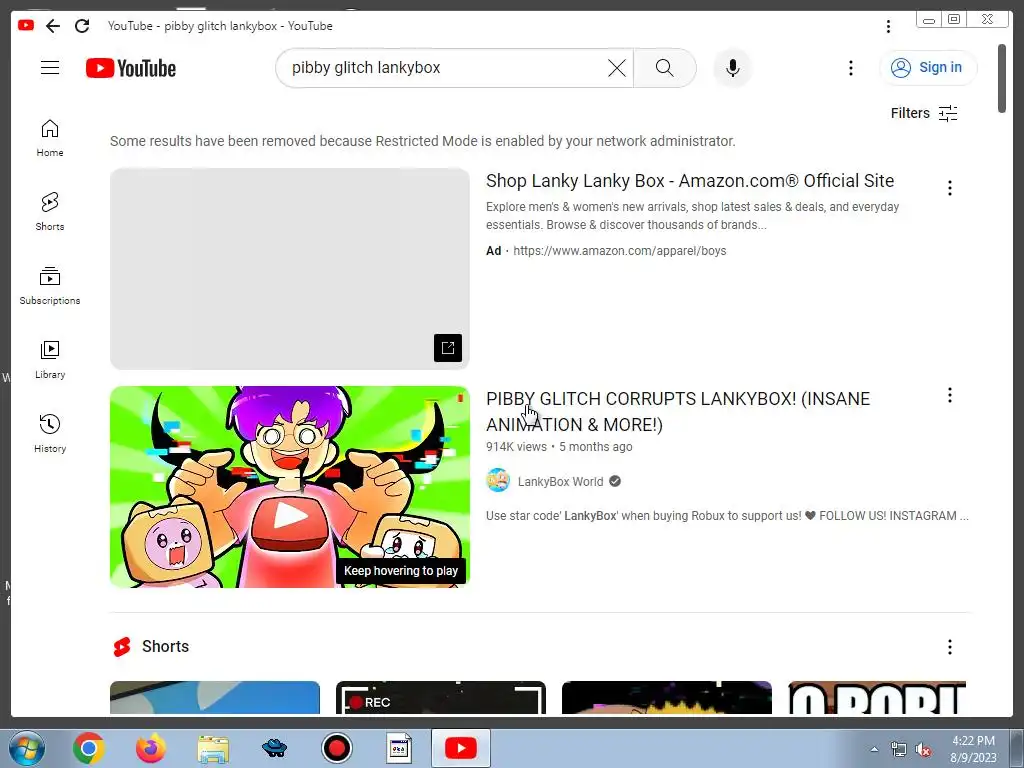Click the video description starting 'Use star code'
The height and width of the screenshot is (768, 1024).
tap(727, 516)
